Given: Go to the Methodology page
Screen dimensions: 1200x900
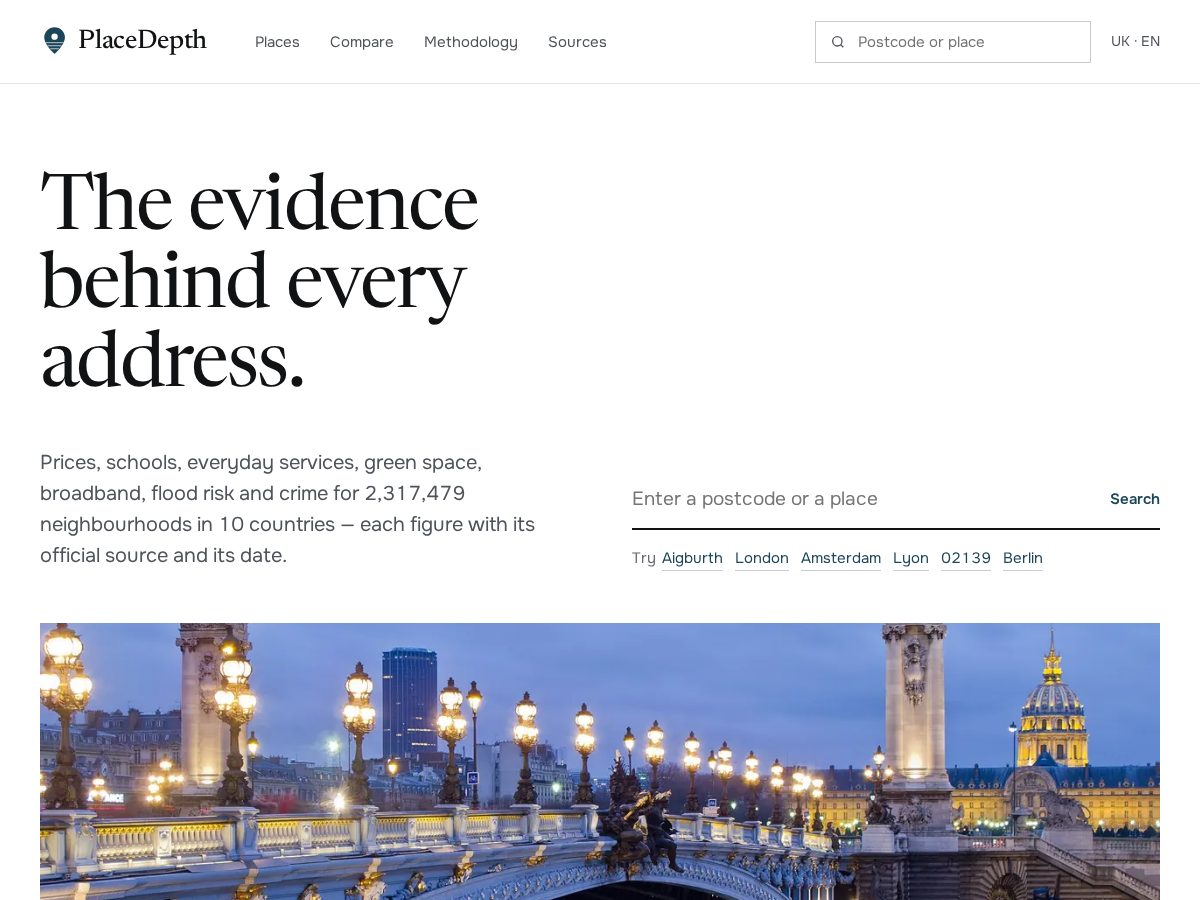Looking at the screenshot, I should tap(471, 42).
